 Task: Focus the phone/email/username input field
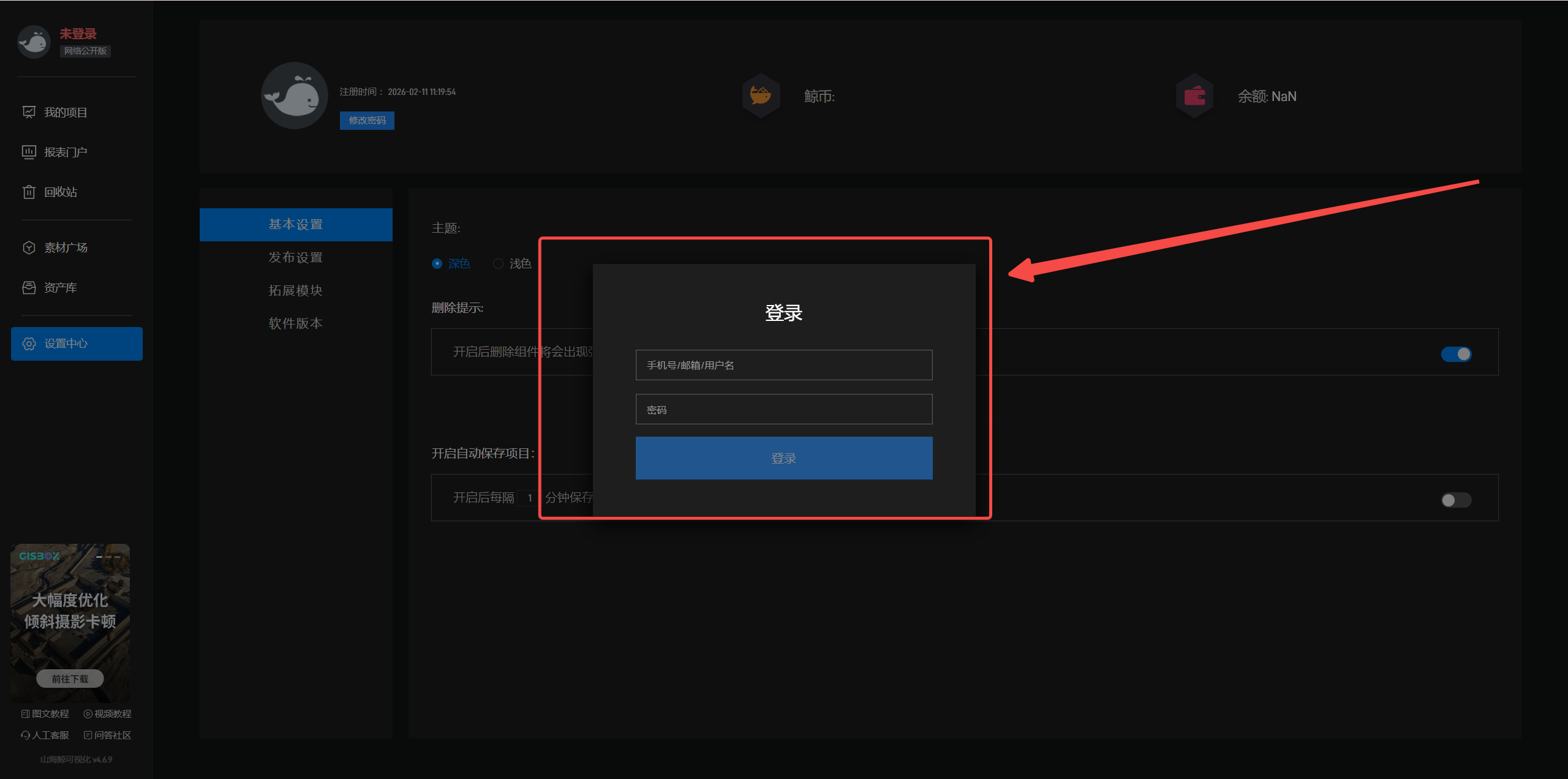click(x=784, y=365)
